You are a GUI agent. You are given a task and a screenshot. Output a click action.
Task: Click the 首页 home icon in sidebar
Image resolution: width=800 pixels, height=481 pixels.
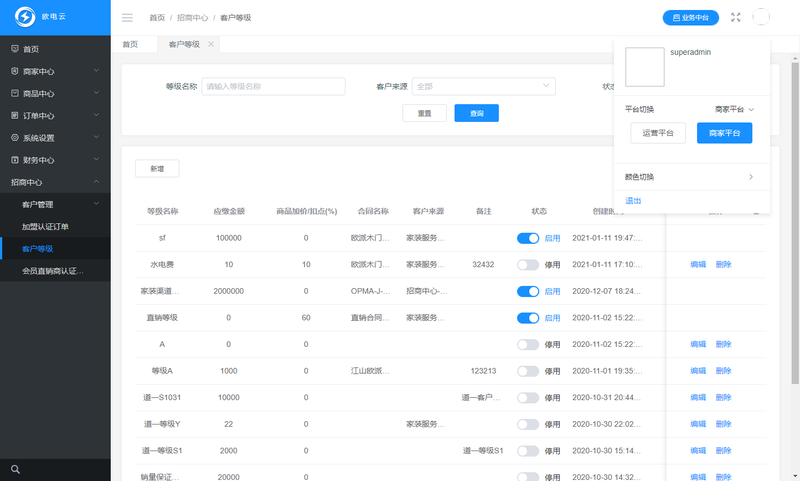[x=15, y=49]
